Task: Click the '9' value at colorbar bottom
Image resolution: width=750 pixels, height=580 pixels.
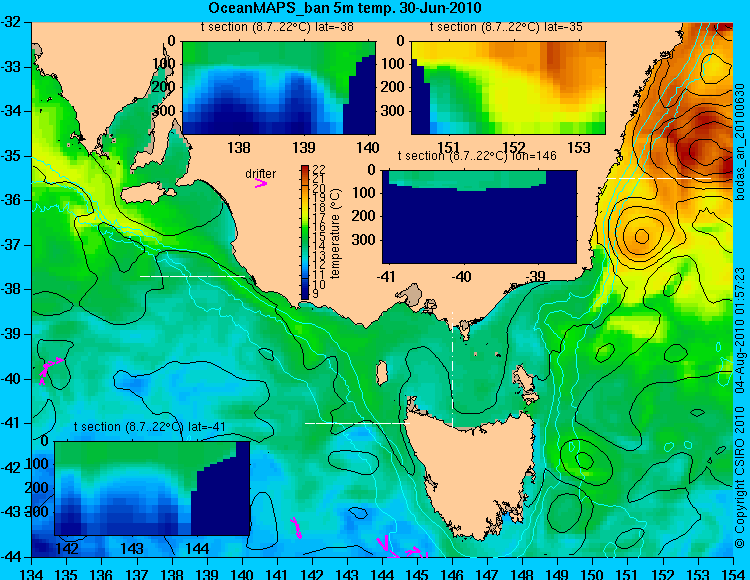Action: 316,295
